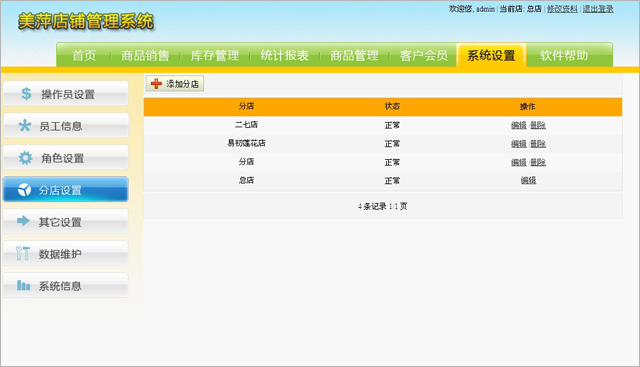Click 删除 link for 二七店

pyautogui.click(x=538, y=125)
